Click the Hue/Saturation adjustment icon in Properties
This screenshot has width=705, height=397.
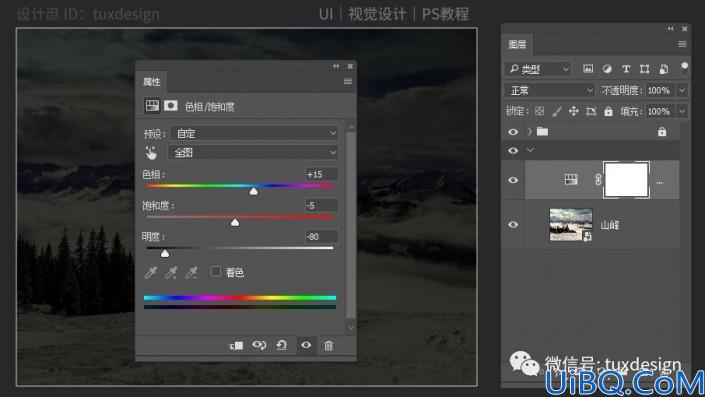point(152,106)
